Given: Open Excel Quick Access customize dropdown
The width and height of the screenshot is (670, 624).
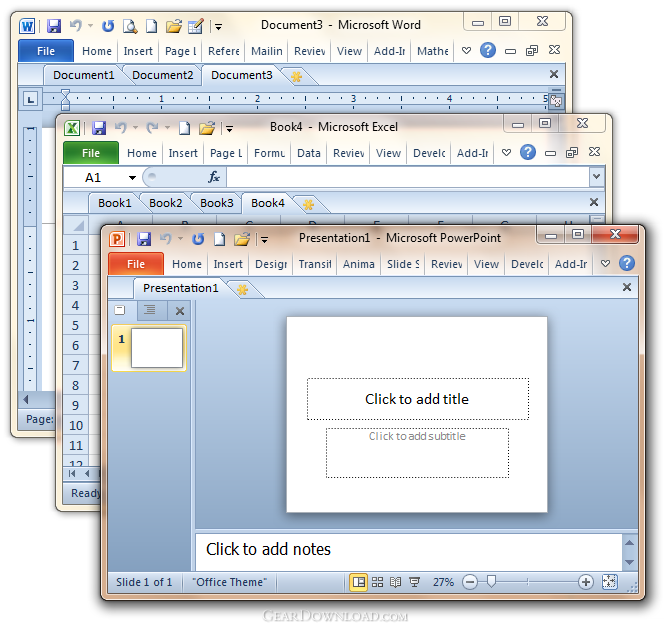Looking at the screenshot, I should coord(229,129).
